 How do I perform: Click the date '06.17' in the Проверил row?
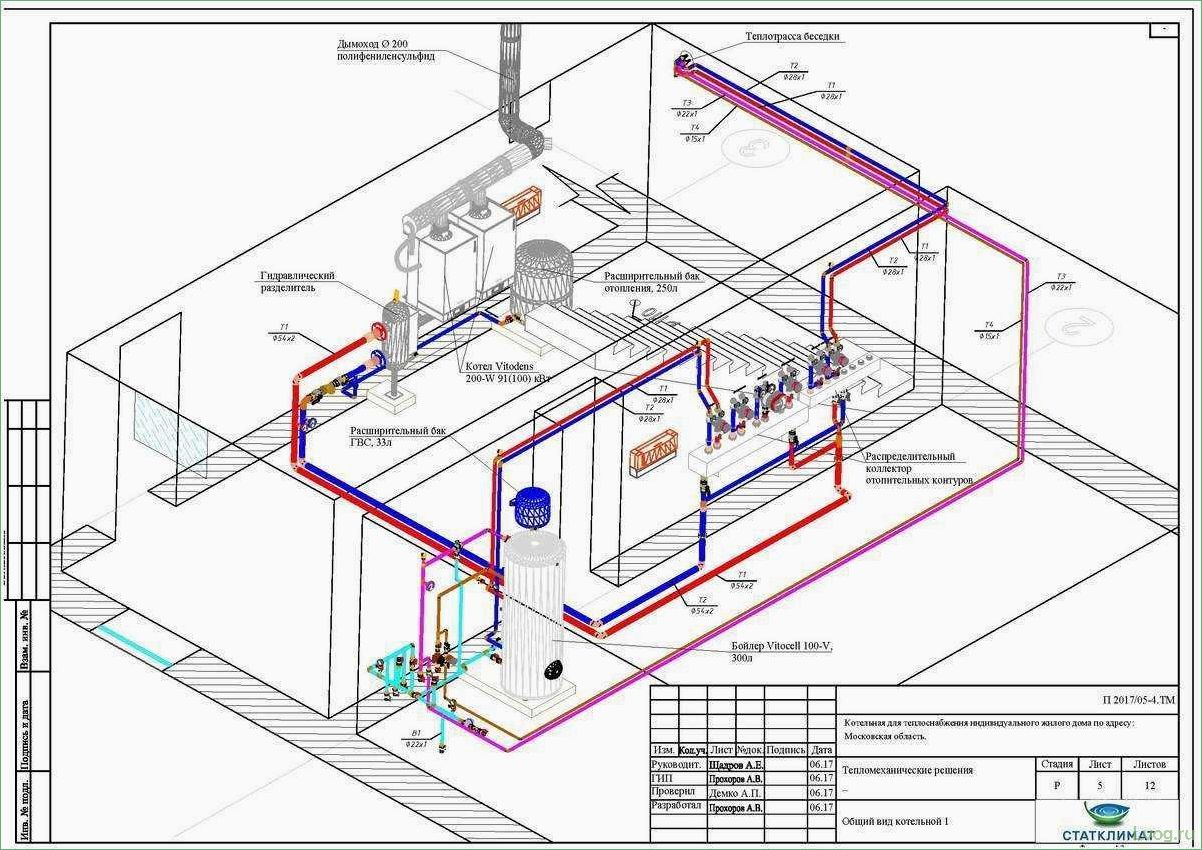click(821, 791)
